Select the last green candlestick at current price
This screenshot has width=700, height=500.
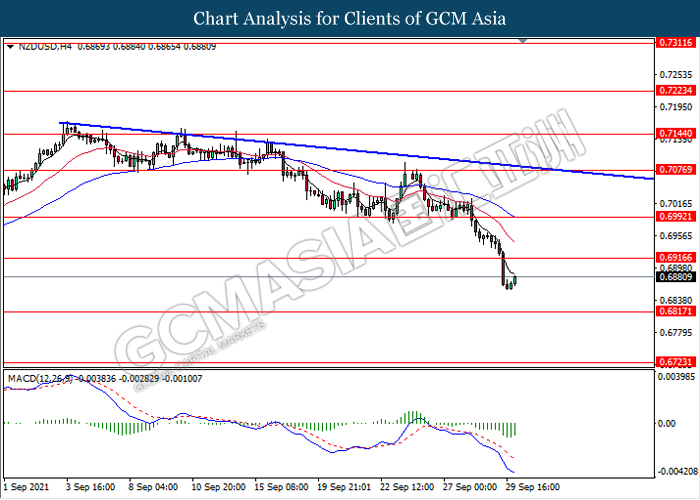515,281
